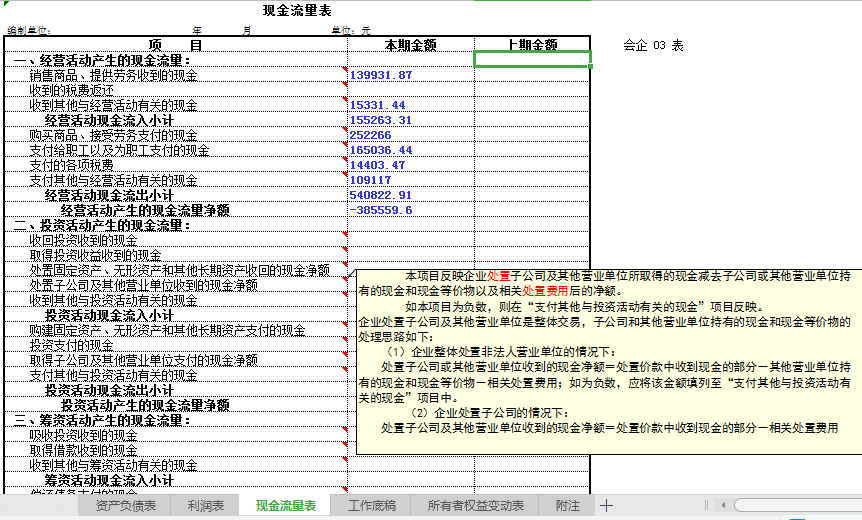The height and width of the screenshot is (520, 862).
Task: Select the 现金流量表 sheet tab
Action: click(x=285, y=505)
